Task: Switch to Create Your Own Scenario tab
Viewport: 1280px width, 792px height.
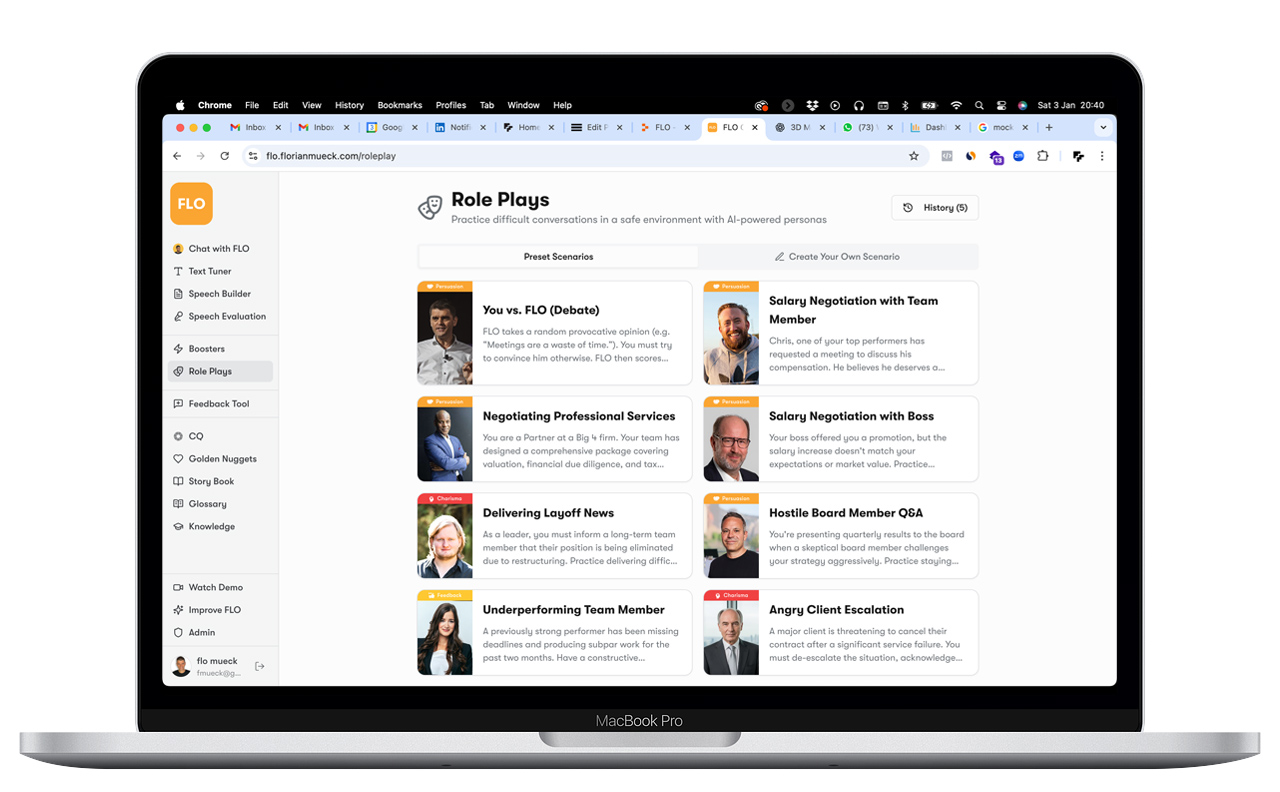Action: (x=837, y=257)
